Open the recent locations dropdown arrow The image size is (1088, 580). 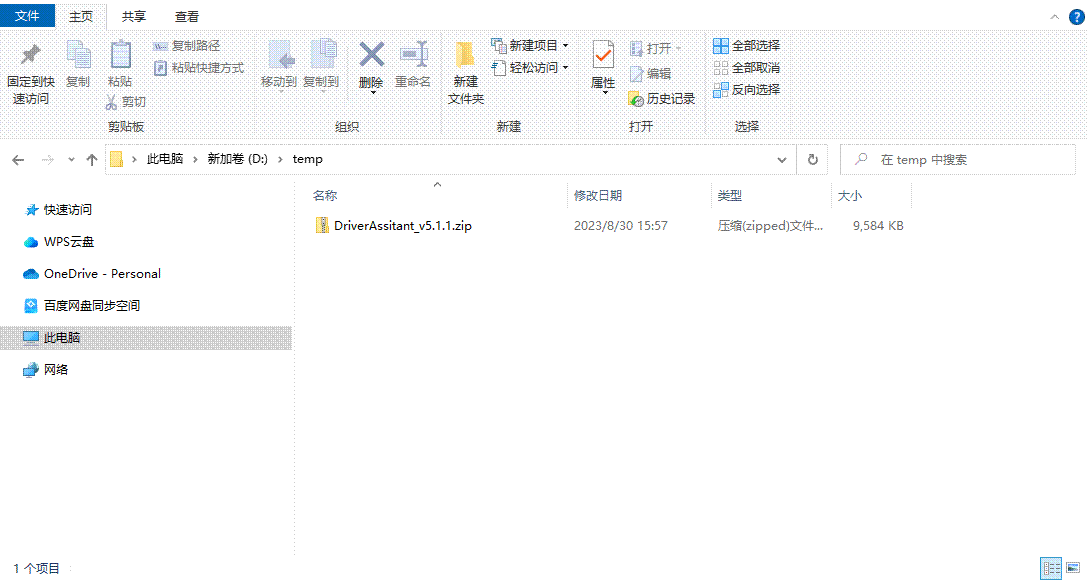[71, 160]
